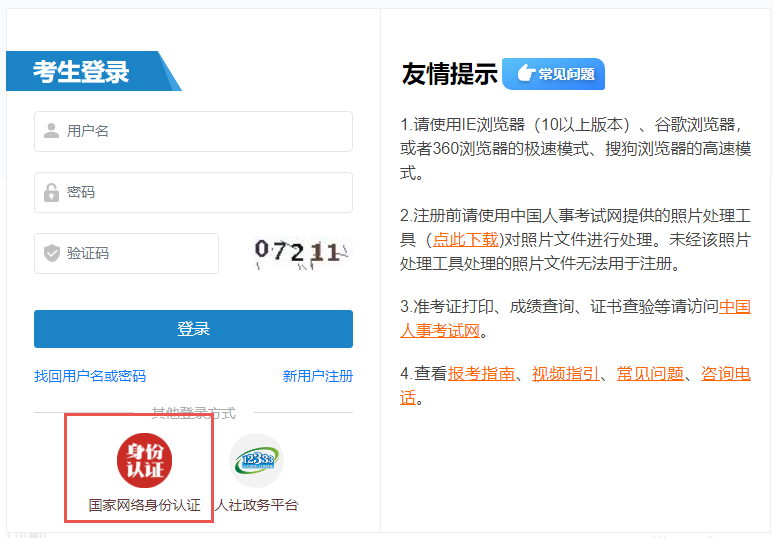Select the 考生登录 header tab
This screenshot has height=538, width=774.
[82, 72]
